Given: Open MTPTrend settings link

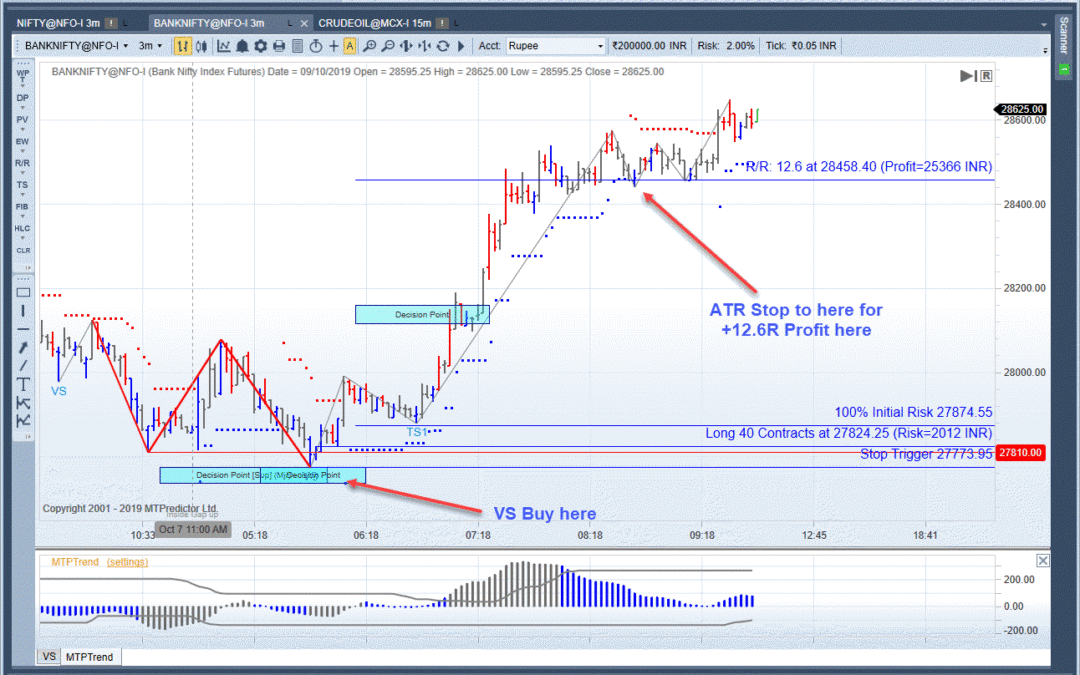Looking at the screenshot, I should [127, 562].
